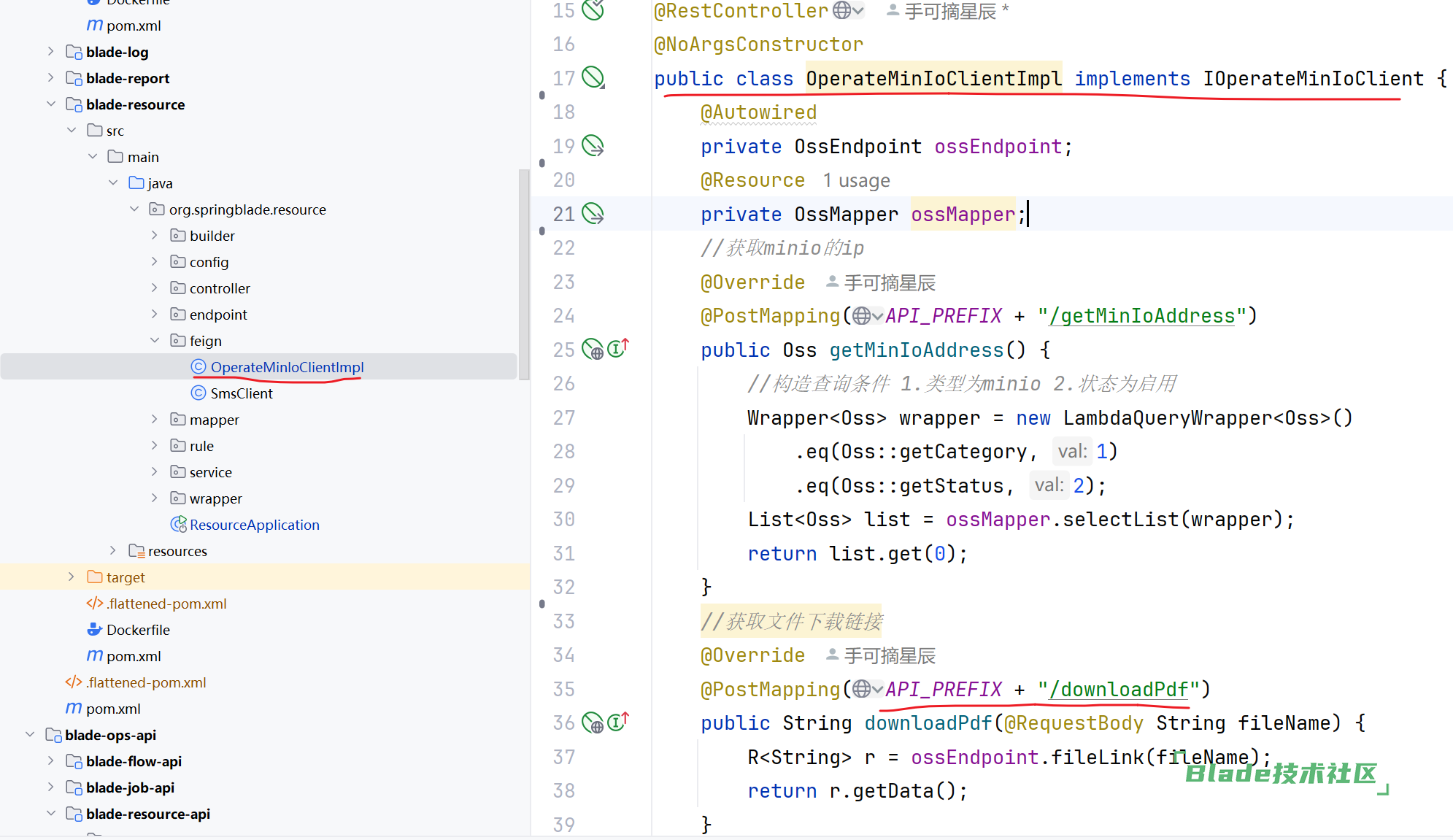This screenshot has height=840, width=1453.
Task: Expand the mapper package
Action: [155, 419]
